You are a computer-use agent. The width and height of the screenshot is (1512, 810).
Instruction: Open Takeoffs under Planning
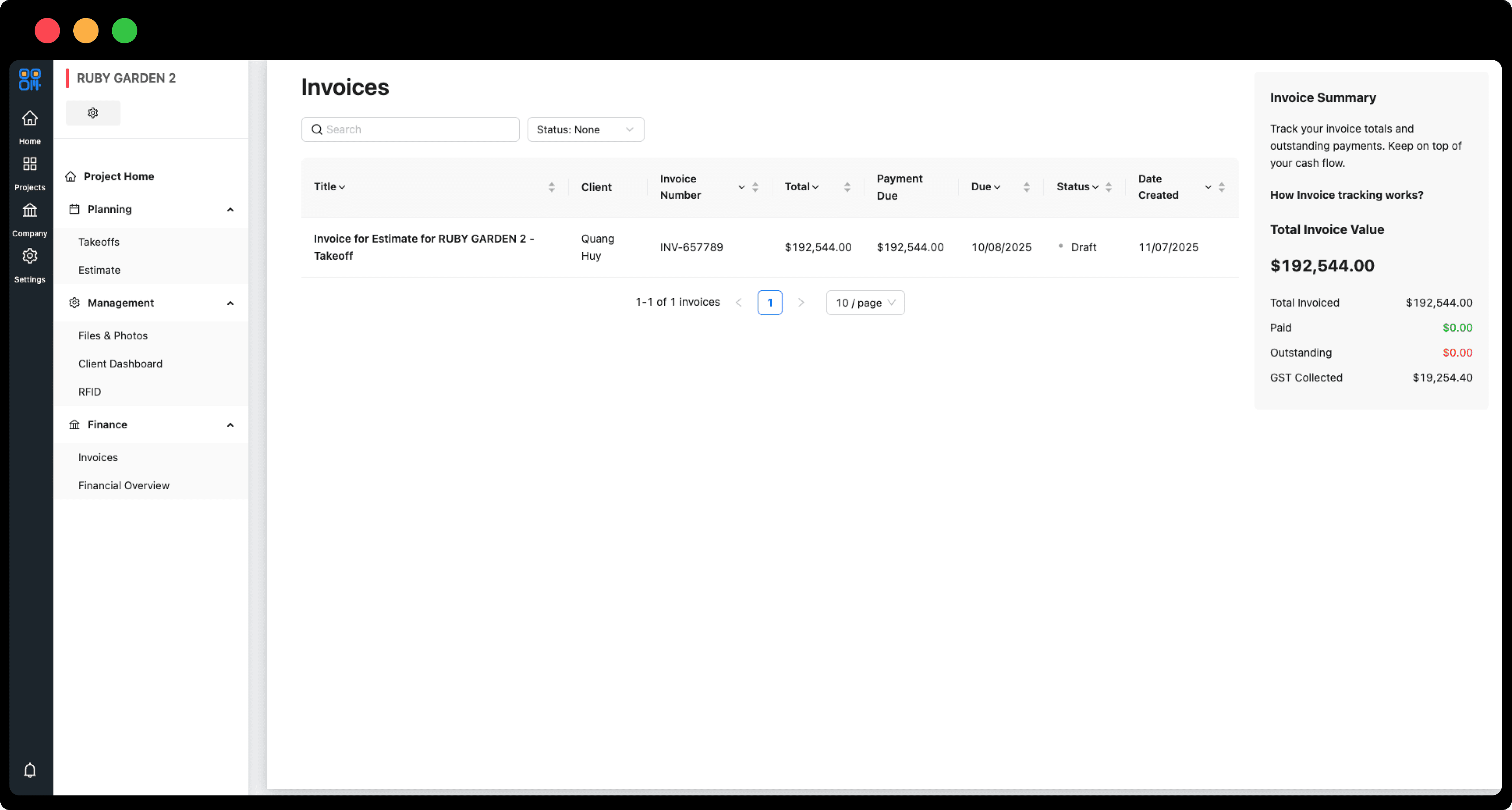point(98,242)
